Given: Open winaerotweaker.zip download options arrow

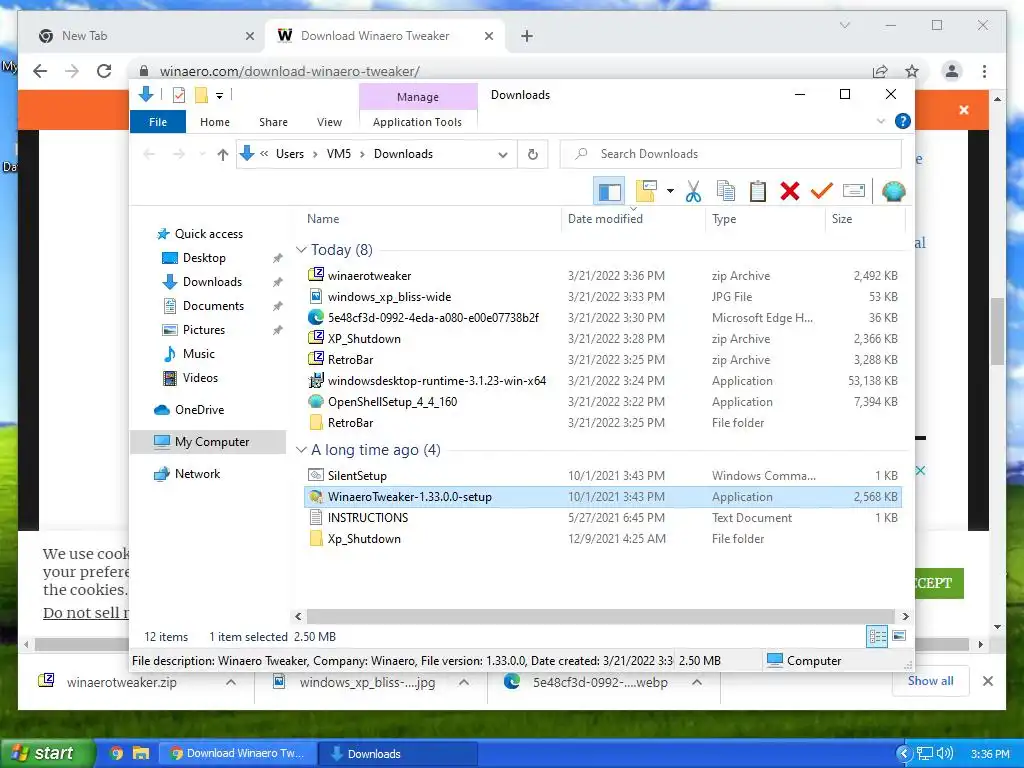Looking at the screenshot, I should point(231,682).
